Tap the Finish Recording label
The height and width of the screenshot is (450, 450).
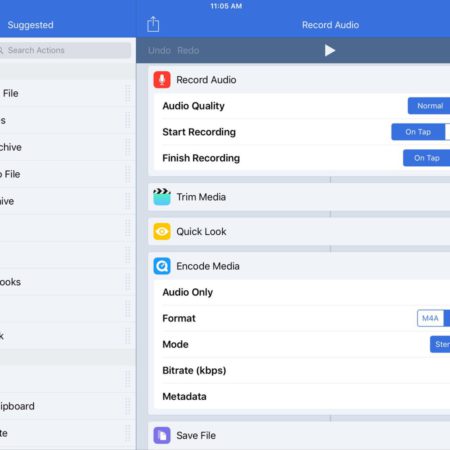(x=201, y=158)
